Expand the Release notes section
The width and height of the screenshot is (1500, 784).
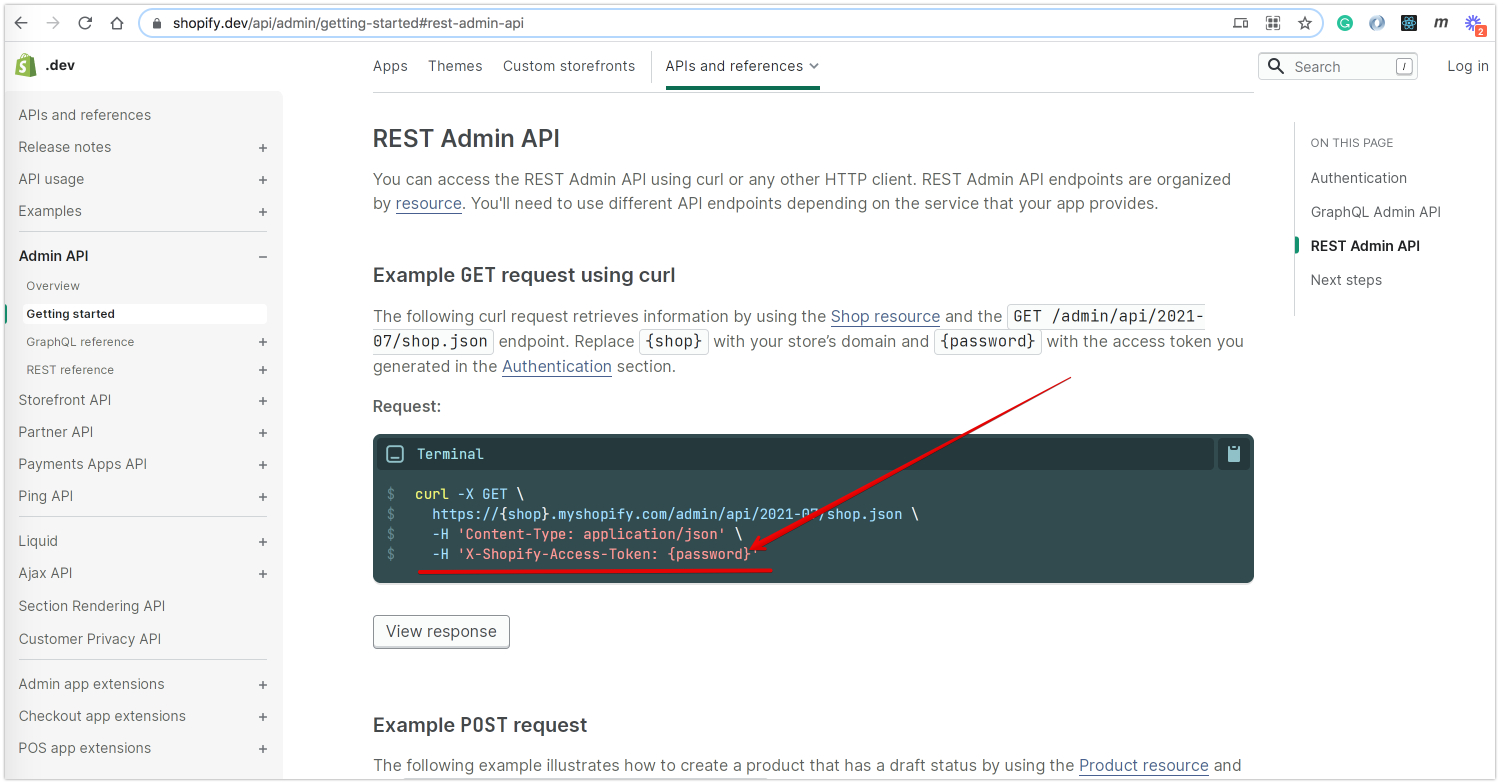[263, 148]
